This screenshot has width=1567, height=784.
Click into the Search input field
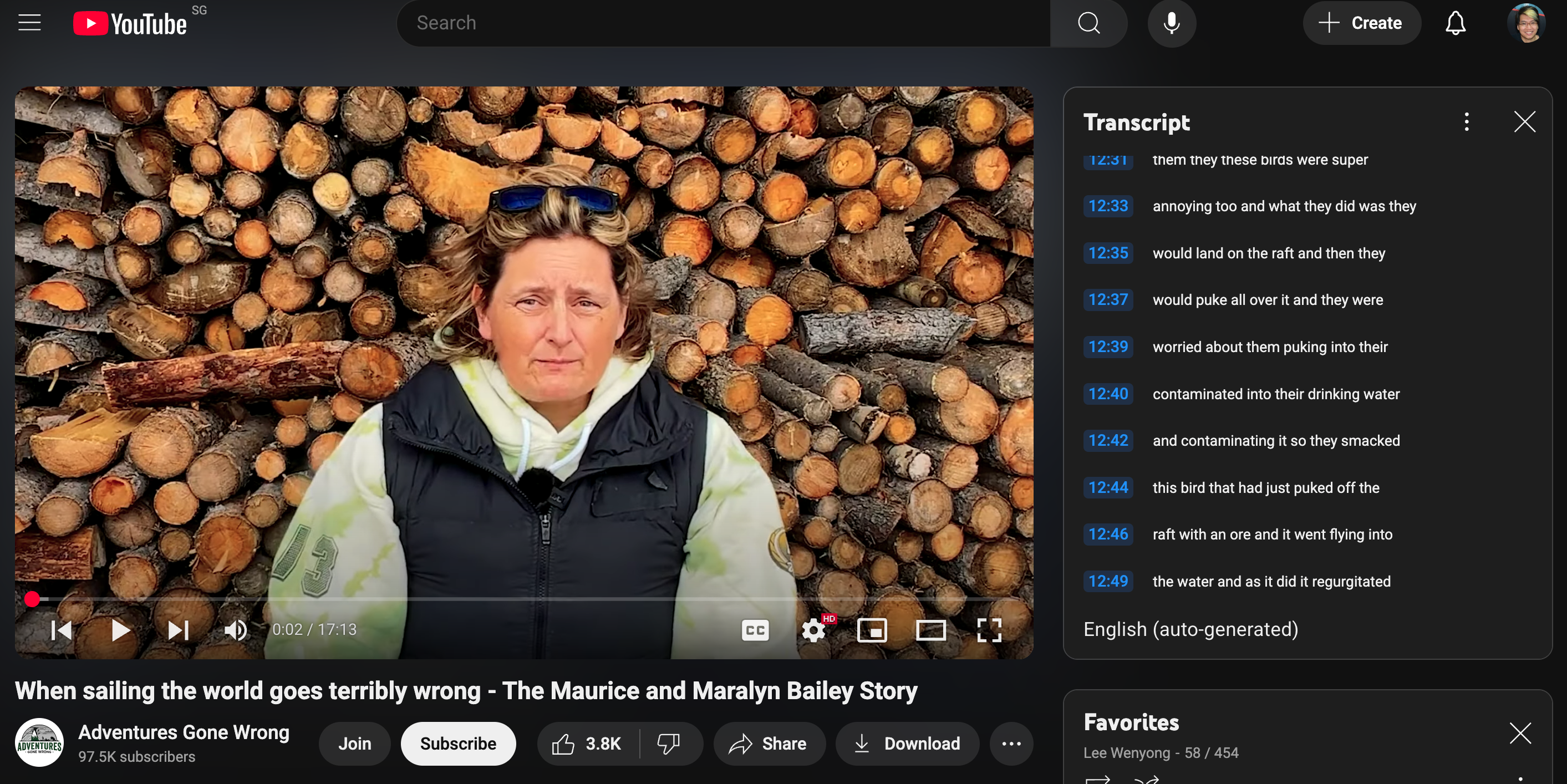724,23
